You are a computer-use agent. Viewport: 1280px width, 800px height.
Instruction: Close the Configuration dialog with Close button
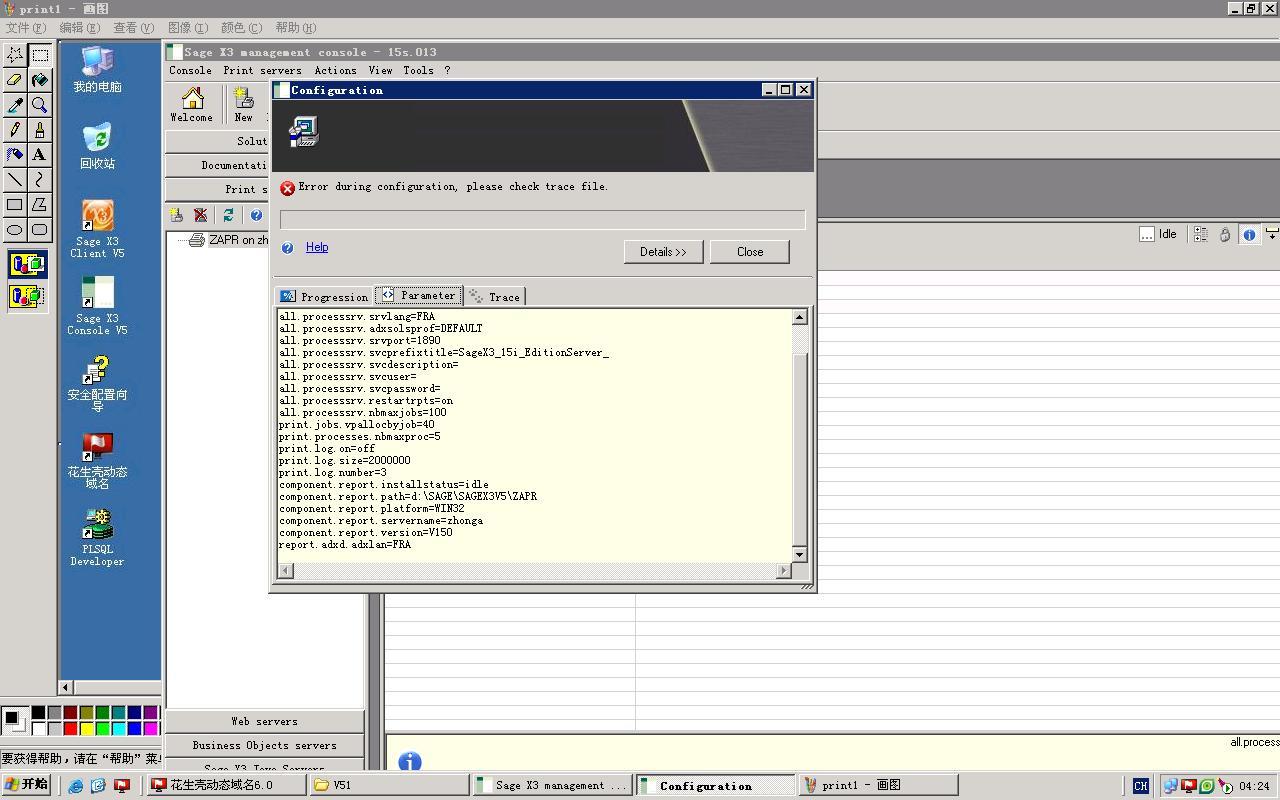click(749, 252)
